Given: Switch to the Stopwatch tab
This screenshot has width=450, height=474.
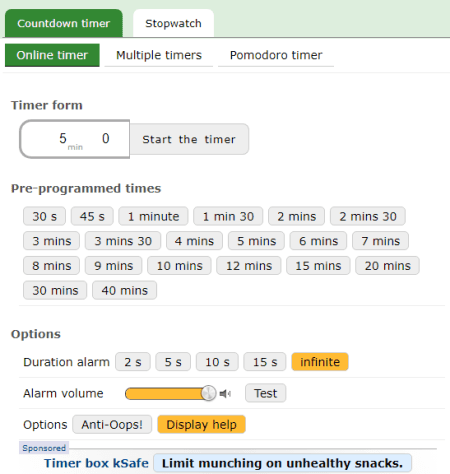Looking at the screenshot, I should click(x=173, y=23).
